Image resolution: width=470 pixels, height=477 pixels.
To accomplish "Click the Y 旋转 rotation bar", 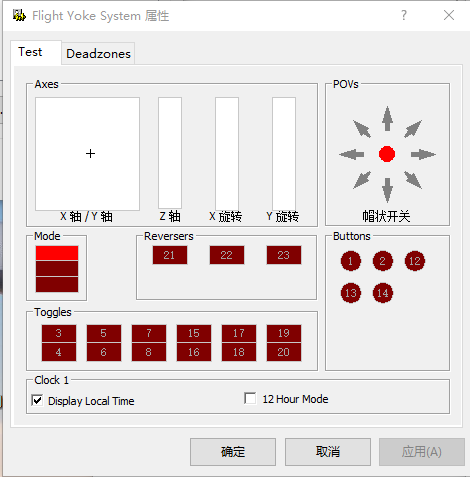I will click(284, 154).
